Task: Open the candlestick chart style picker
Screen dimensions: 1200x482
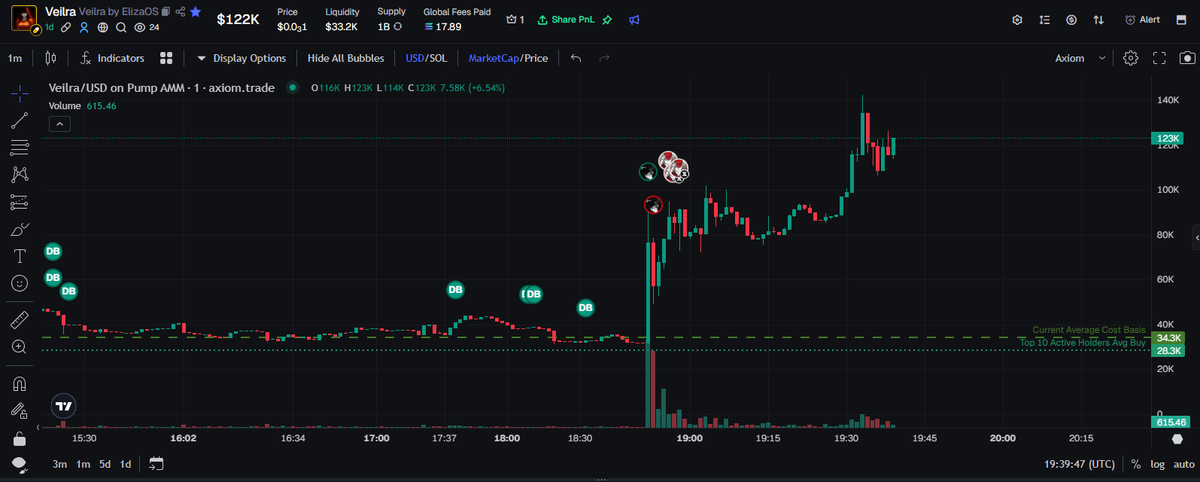Action: [x=51, y=58]
